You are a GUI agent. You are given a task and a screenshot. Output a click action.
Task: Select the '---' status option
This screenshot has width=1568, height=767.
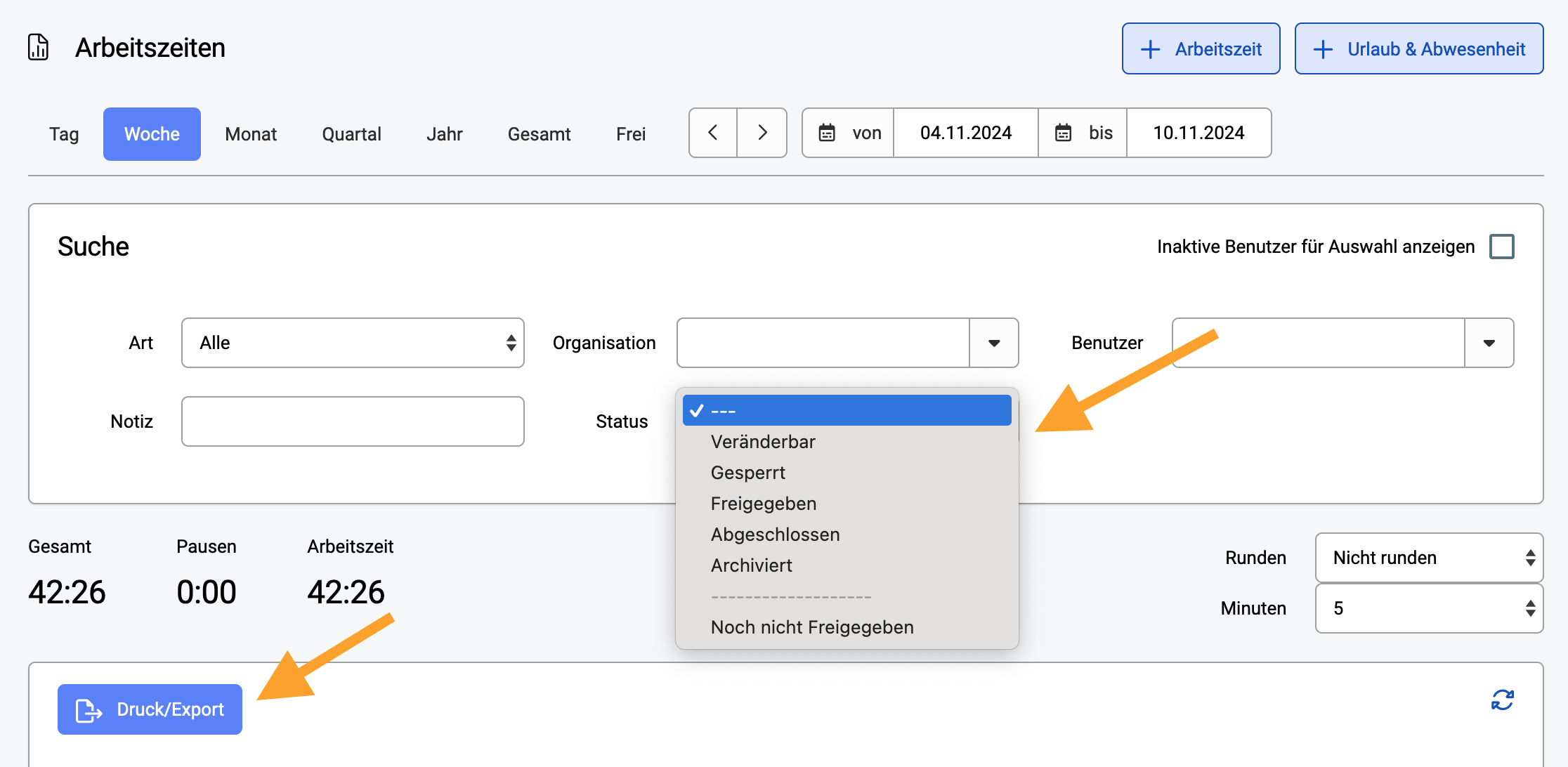tap(847, 410)
